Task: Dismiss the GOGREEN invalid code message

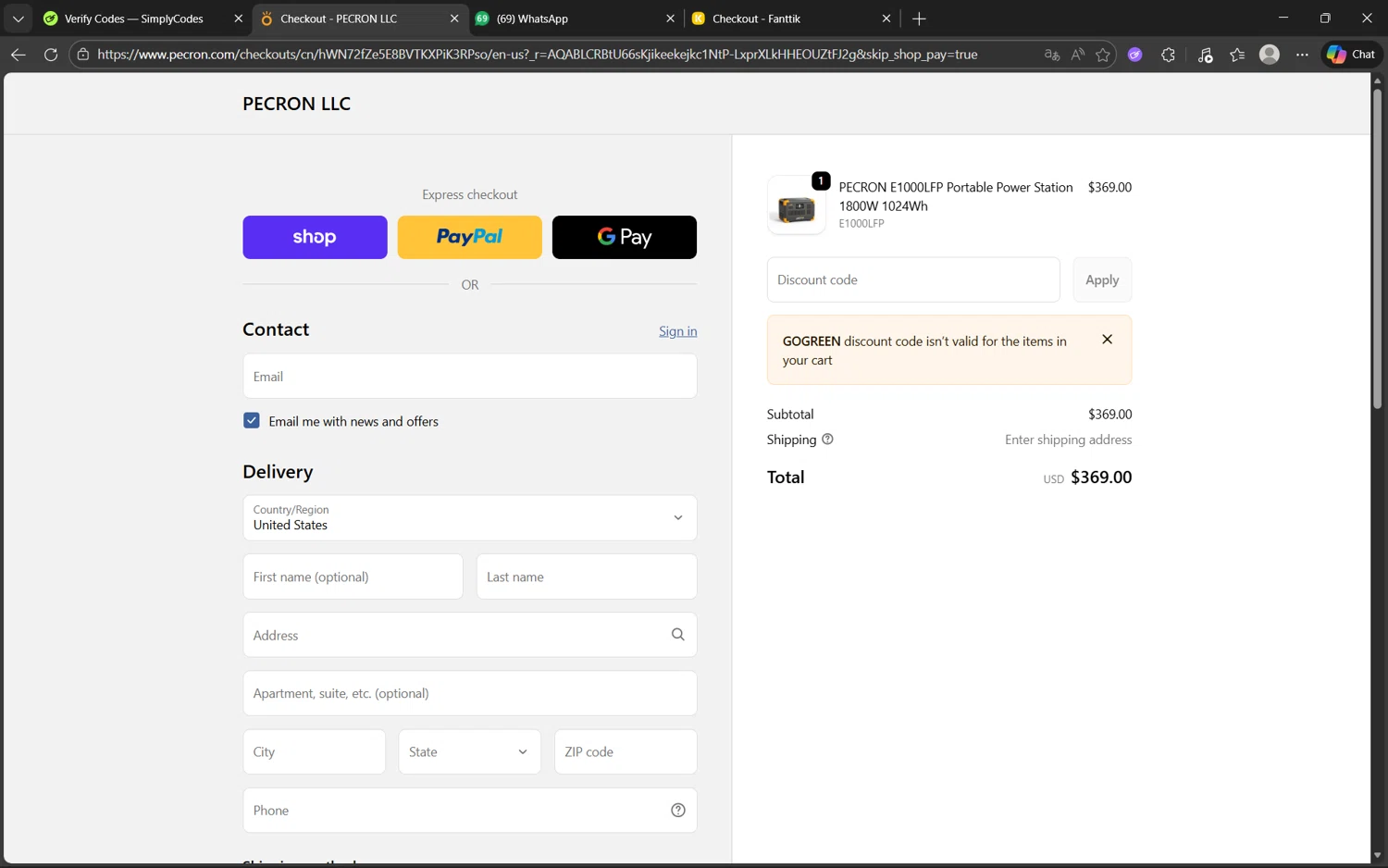Action: pyautogui.click(x=1108, y=340)
